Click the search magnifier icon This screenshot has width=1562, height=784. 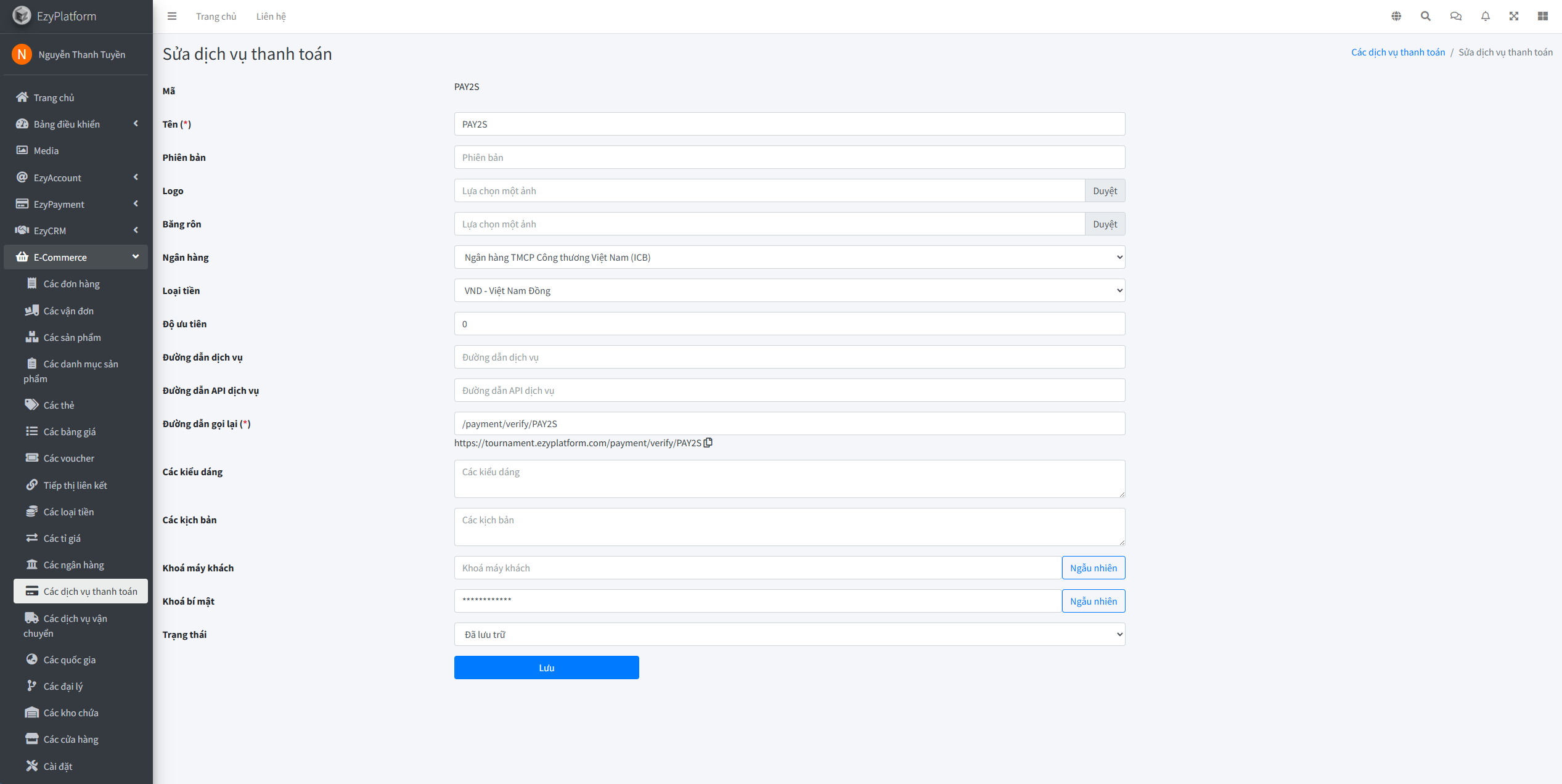coord(1426,16)
